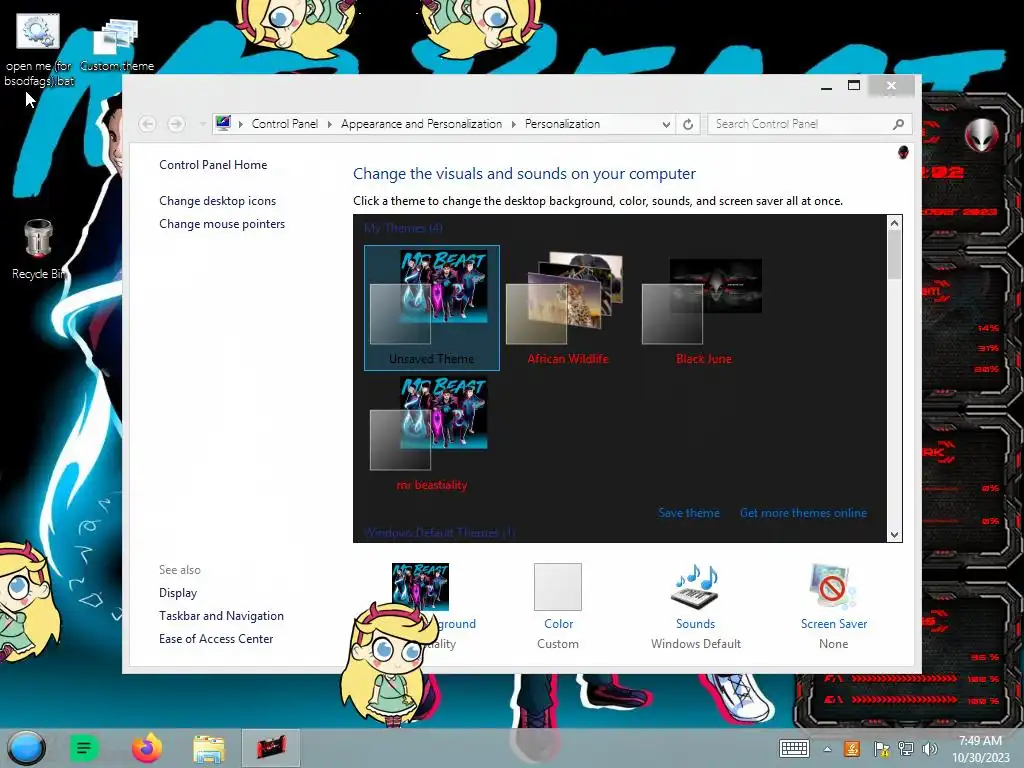The width and height of the screenshot is (1024, 768).
Task: Click the active Personalization taskbar button
Action: point(271,748)
